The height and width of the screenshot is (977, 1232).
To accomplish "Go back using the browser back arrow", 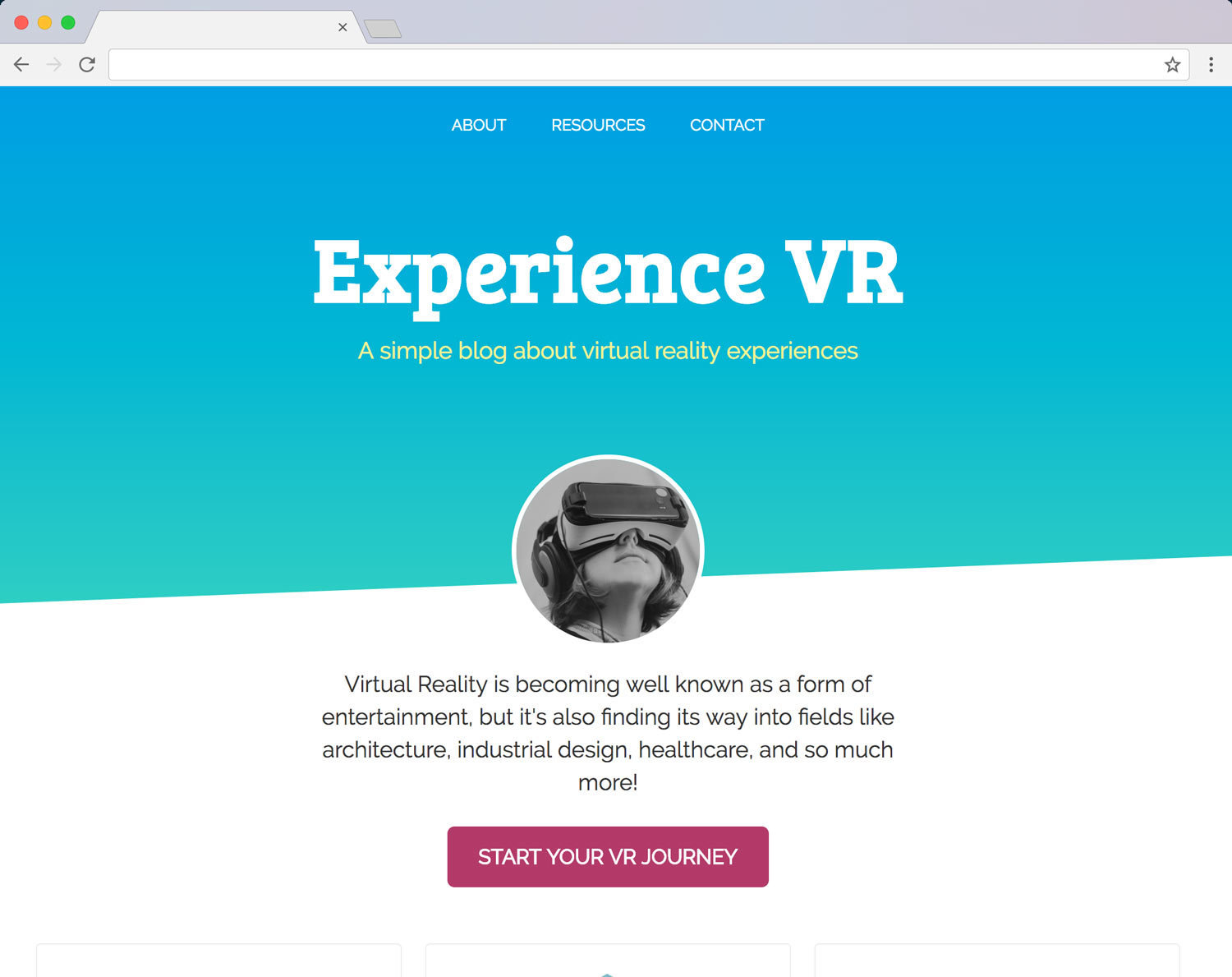I will pyautogui.click(x=21, y=64).
